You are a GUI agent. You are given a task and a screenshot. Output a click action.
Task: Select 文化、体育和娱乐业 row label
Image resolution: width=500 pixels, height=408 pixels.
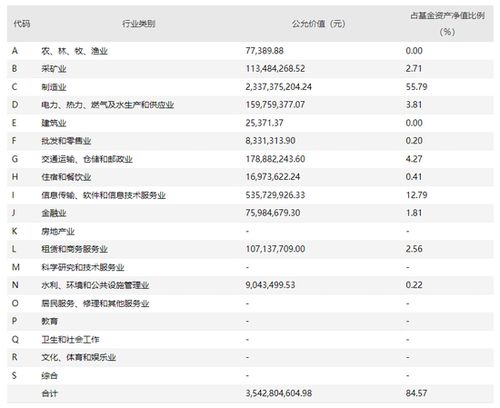pyautogui.click(x=78, y=358)
